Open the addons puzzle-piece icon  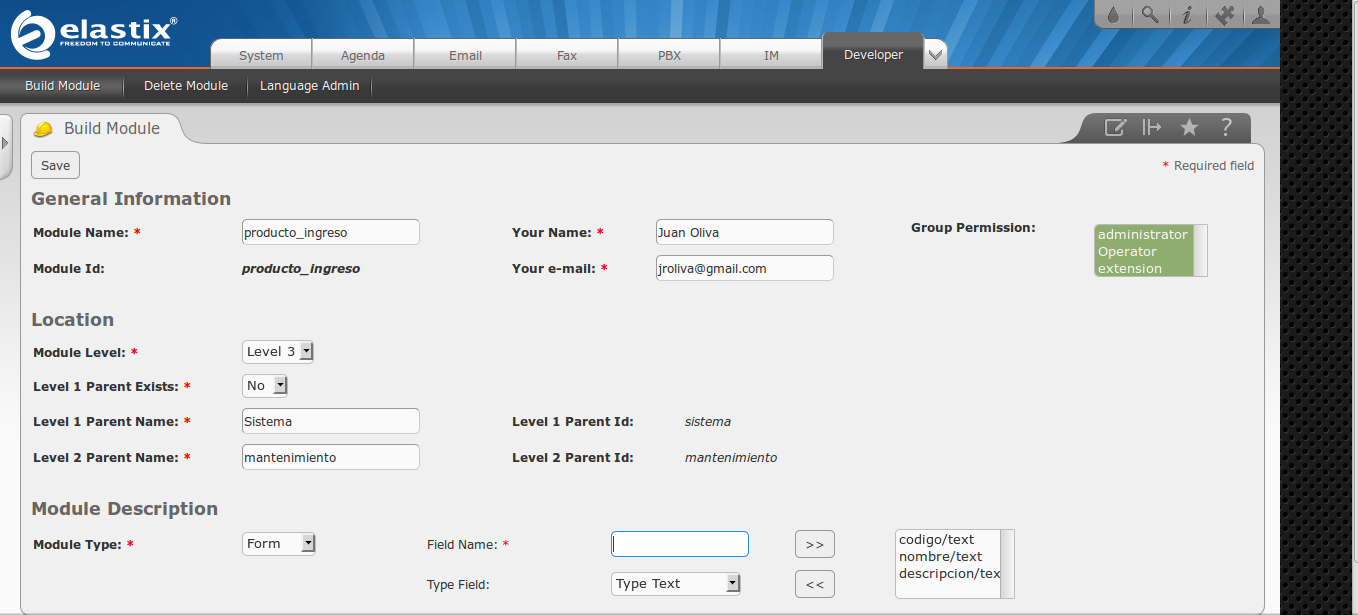pos(1224,15)
